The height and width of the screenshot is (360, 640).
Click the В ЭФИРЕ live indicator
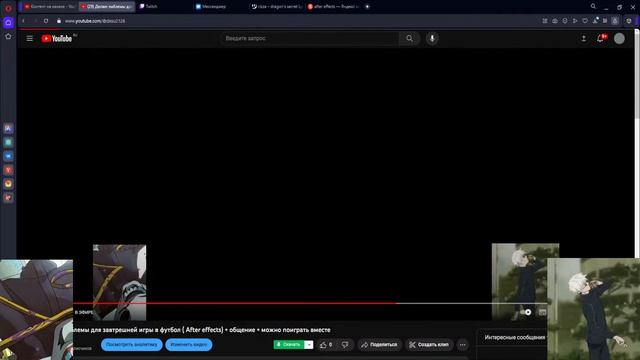pos(84,312)
